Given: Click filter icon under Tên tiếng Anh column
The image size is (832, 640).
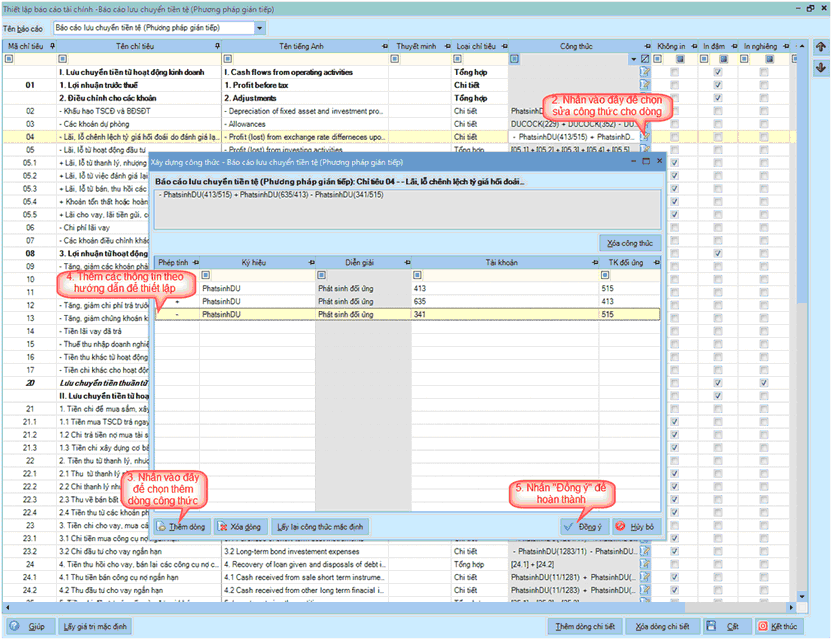Looking at the screenshot, I should 228,59.
